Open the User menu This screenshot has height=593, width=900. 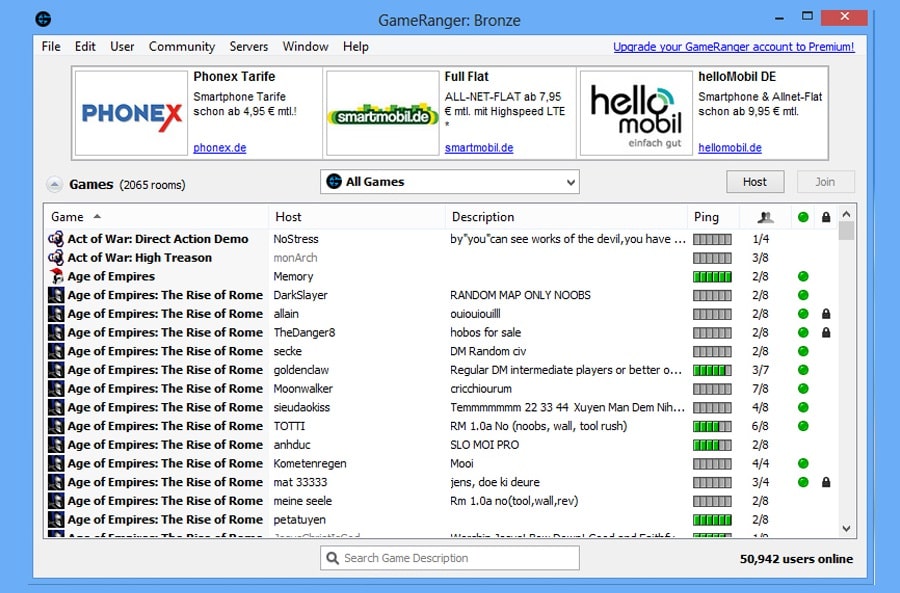122,46
